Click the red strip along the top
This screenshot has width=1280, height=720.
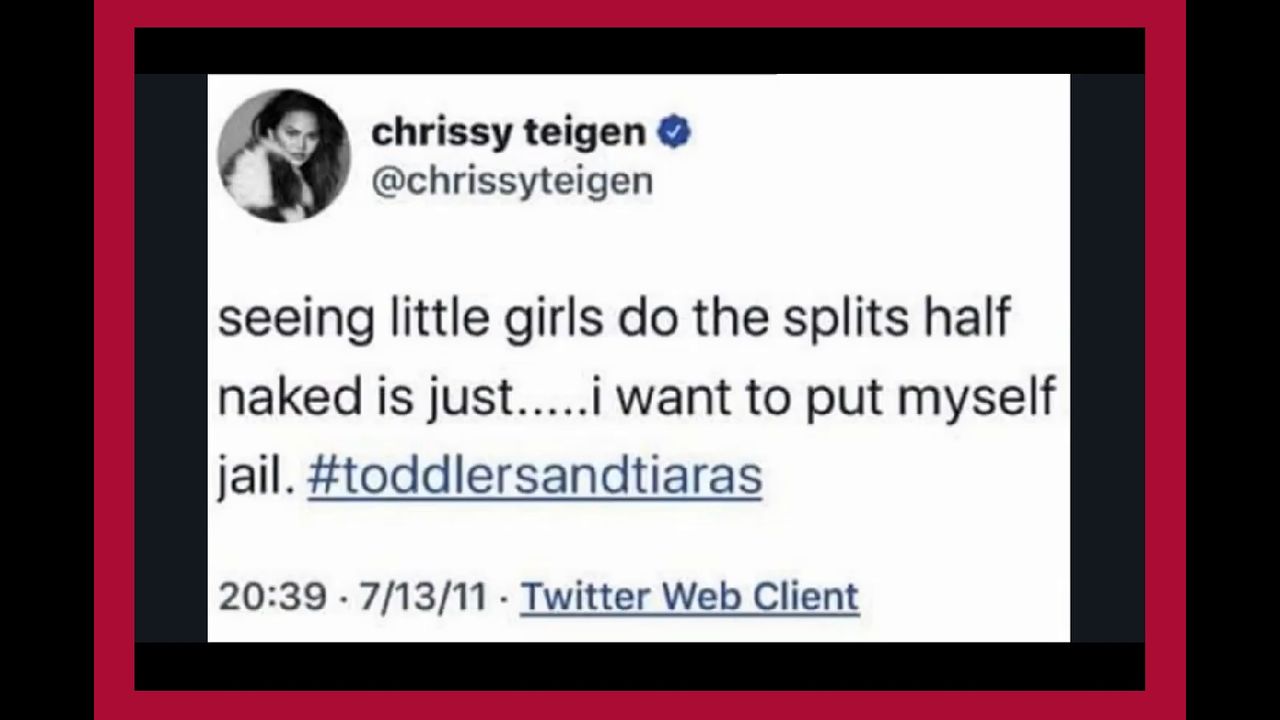[x=640, y=13]
